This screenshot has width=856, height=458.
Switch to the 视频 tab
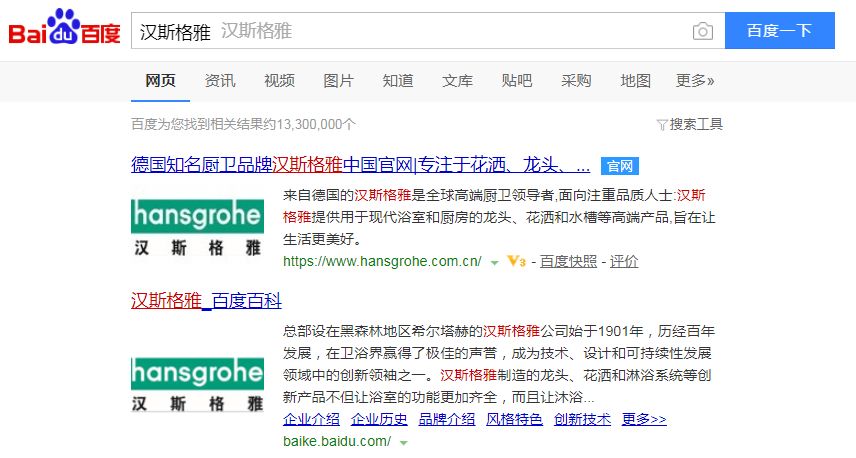pyautogui.click(x=279, y=81)
